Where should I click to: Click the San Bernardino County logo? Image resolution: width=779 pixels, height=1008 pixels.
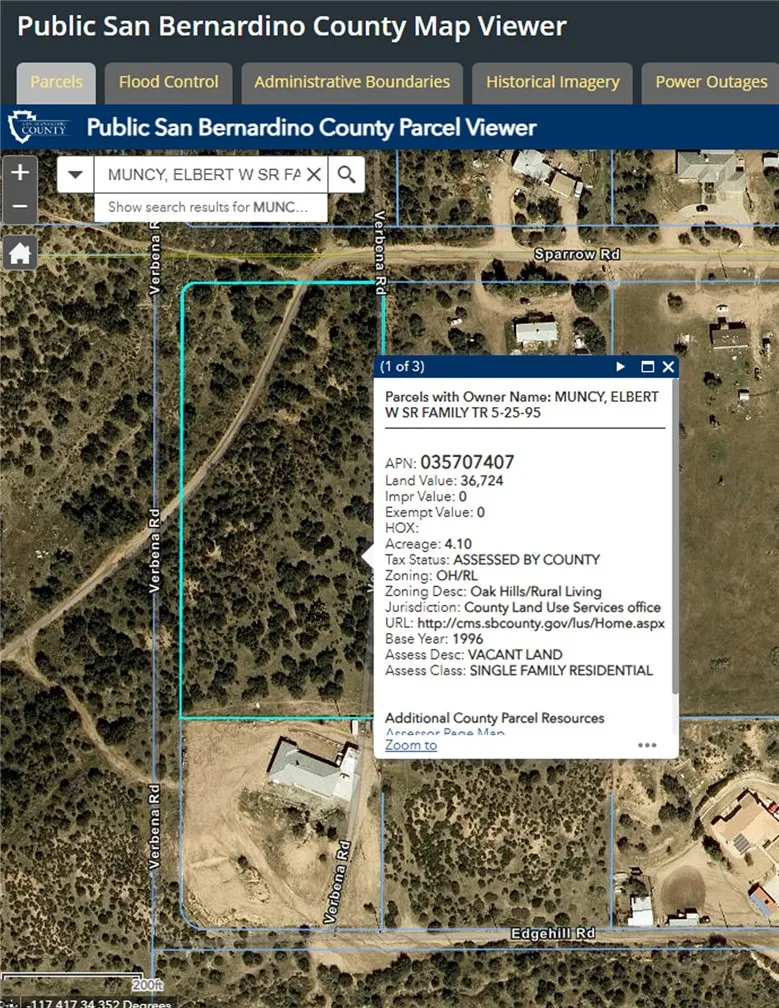[39, 127]
